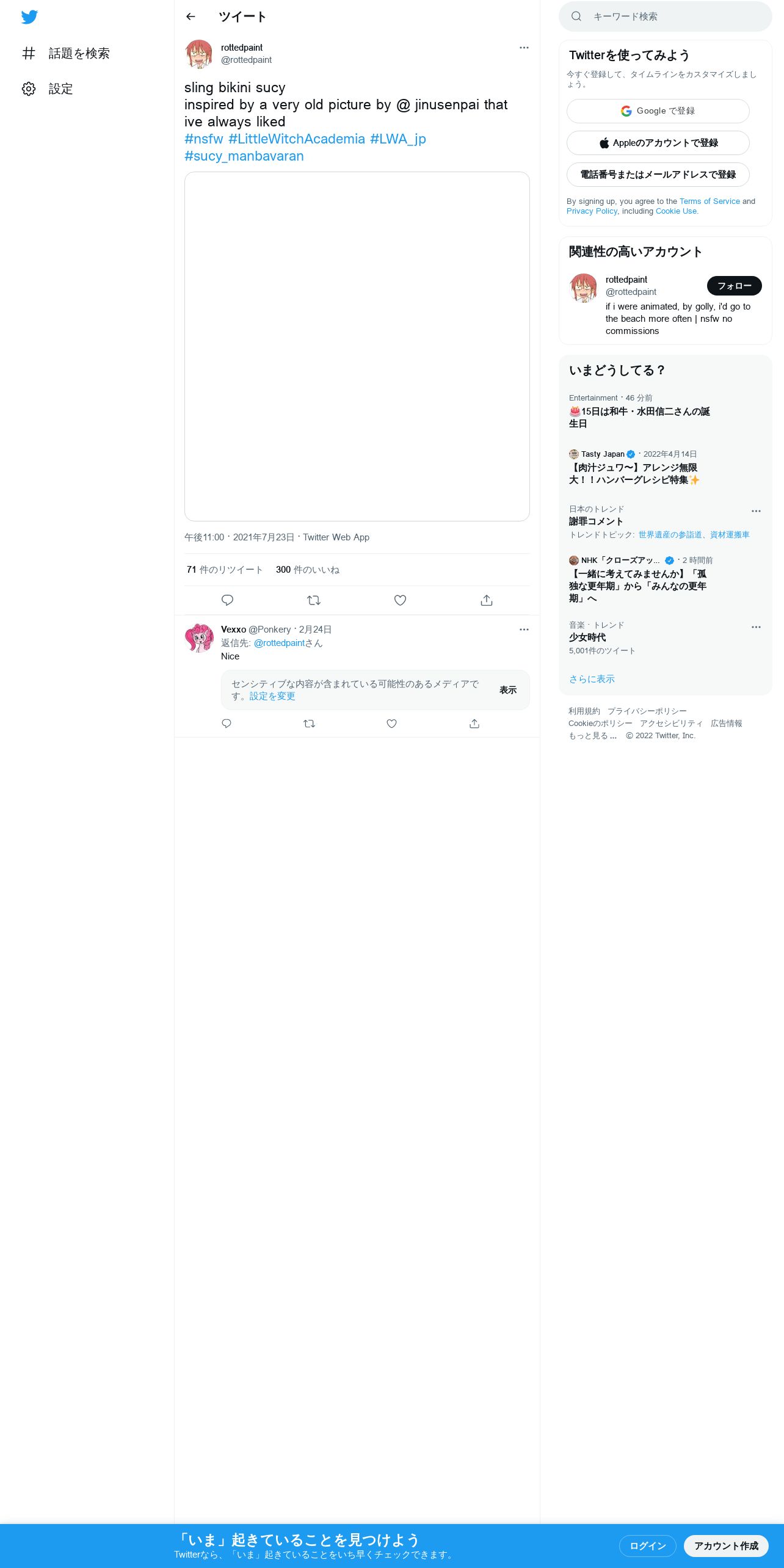Image resolution: width=784 pixels, height=1568 pixels.
Task: Retweet Vexxo's Nice reply
Action: [x=309, y=724]
